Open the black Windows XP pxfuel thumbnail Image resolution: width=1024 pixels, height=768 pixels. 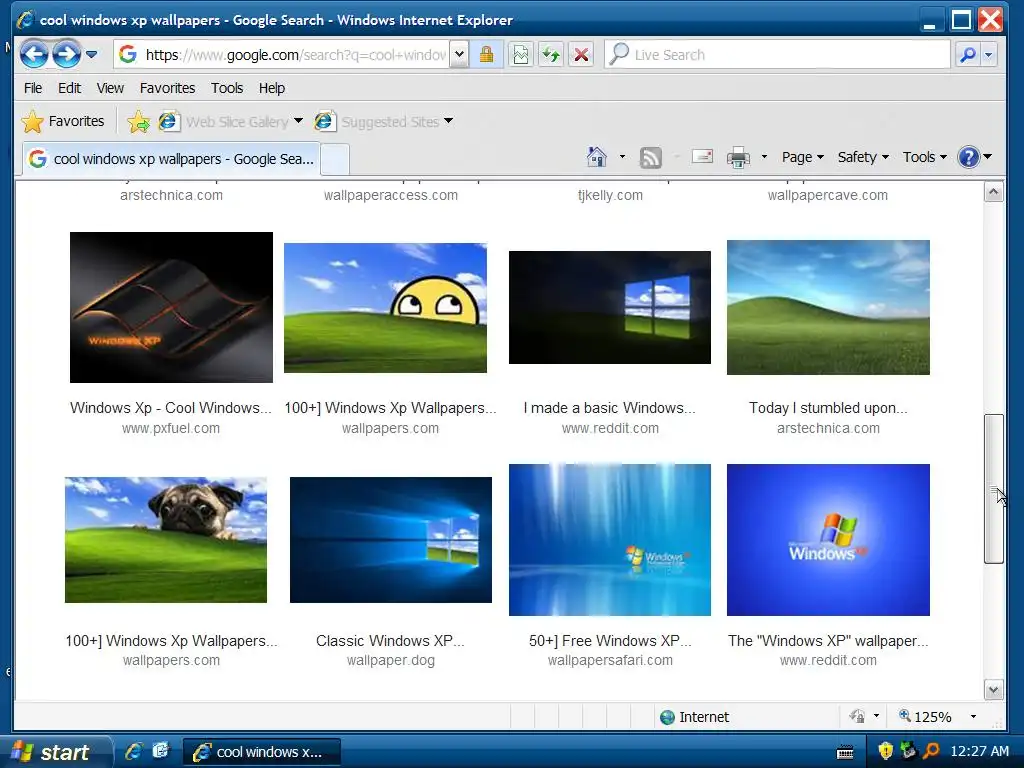171,307
